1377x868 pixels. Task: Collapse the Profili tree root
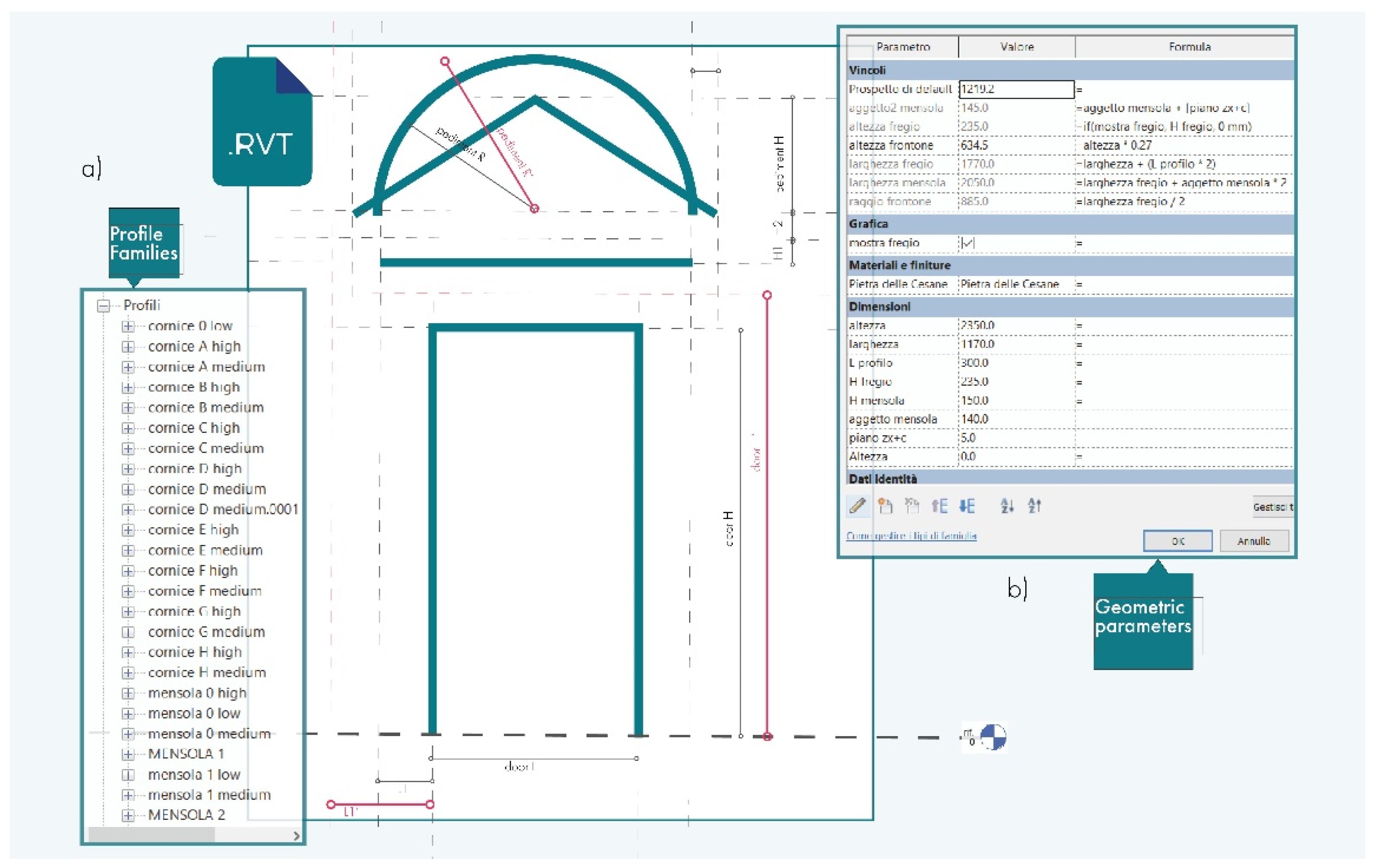pos(103,306)
